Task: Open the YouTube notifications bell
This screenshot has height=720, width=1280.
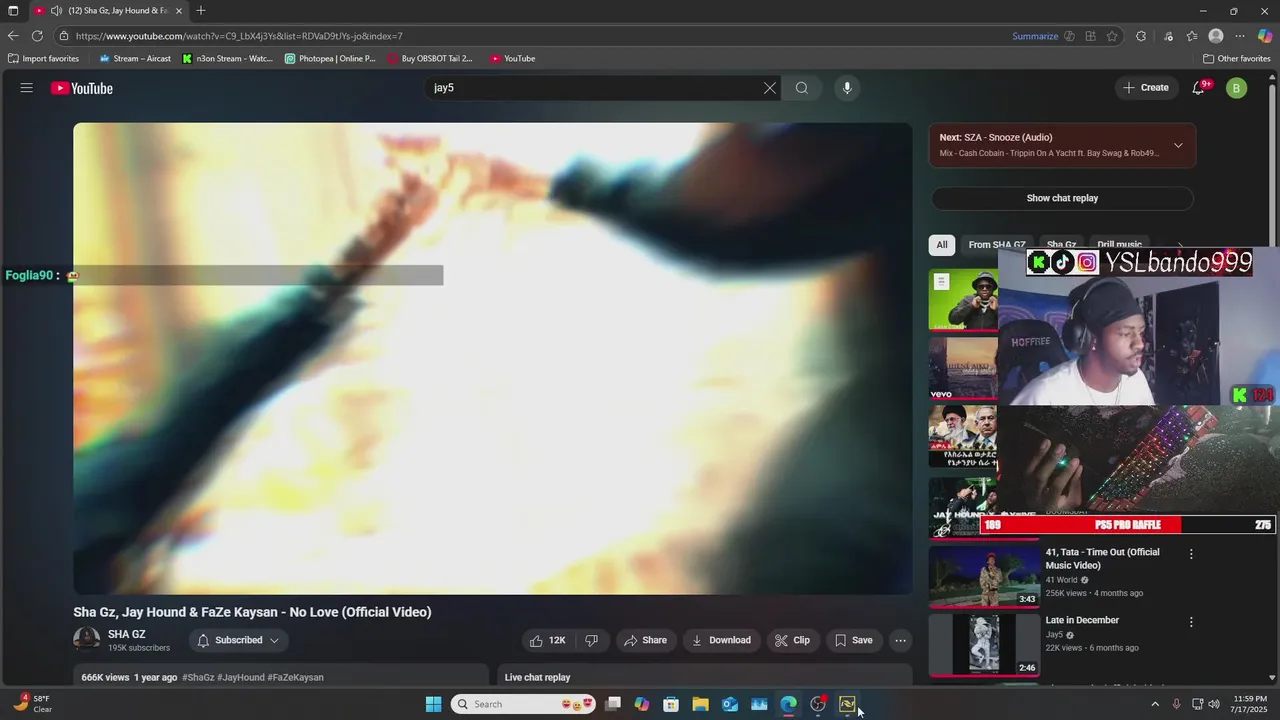Action: (x=1199, y=88)
